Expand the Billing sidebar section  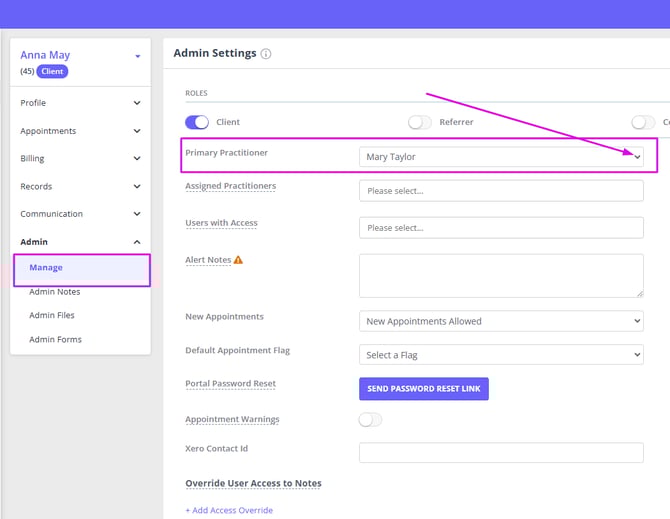tap(80, 158)
